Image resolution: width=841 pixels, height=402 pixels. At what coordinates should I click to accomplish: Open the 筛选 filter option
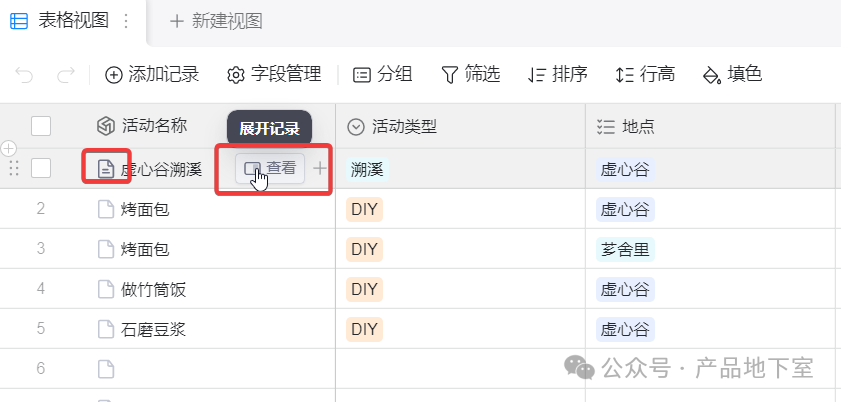(470, 74)
